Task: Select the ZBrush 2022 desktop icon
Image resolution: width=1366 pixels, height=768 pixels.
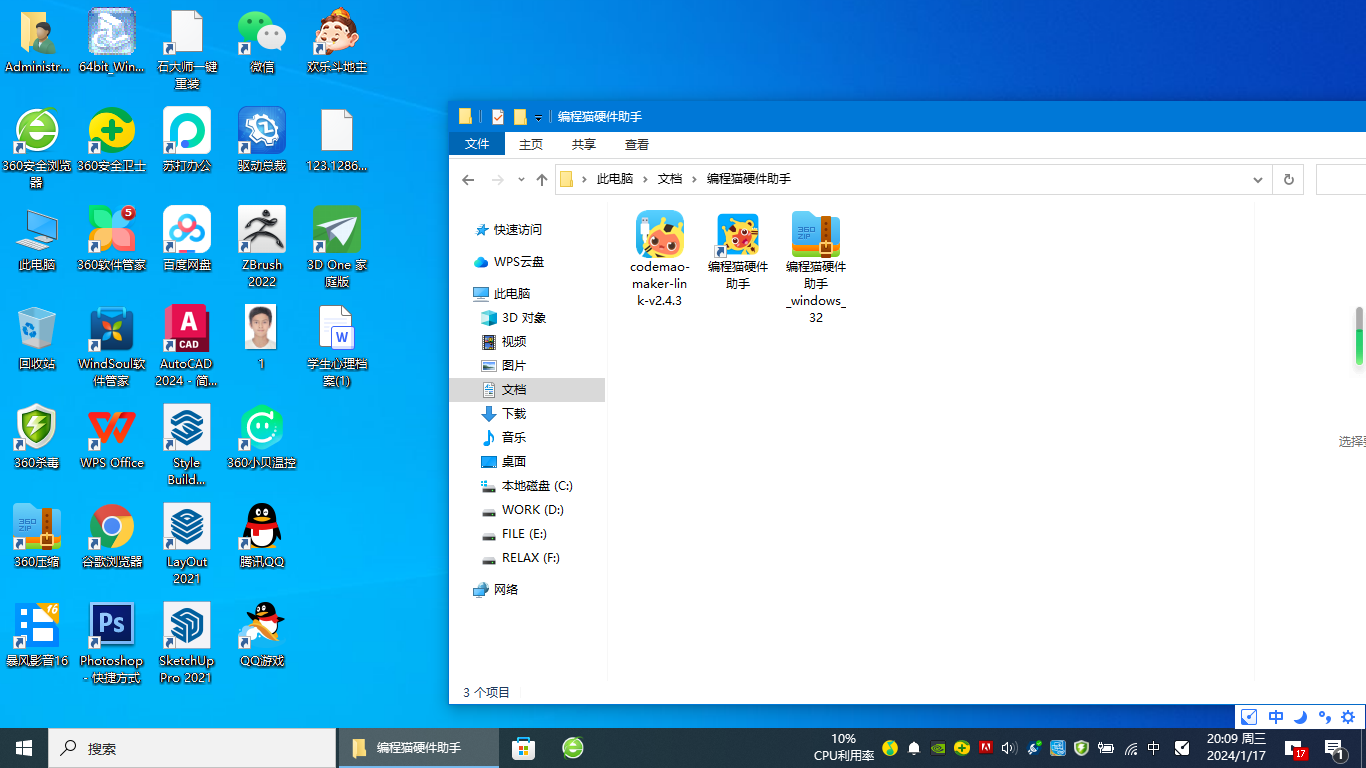Action: point(262,247)
